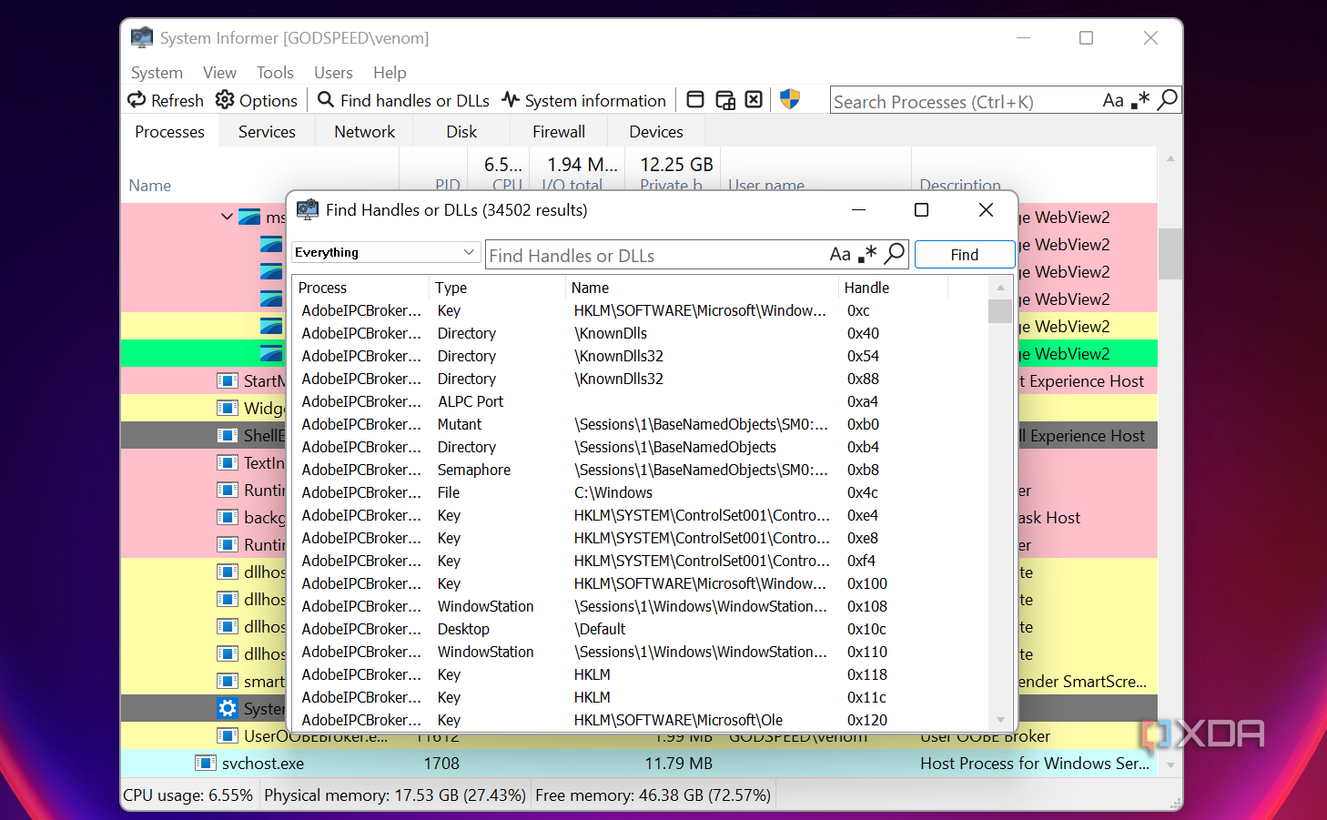1327x820 pixels.
Task: Select the backg process icon
Action: point(228,517)
